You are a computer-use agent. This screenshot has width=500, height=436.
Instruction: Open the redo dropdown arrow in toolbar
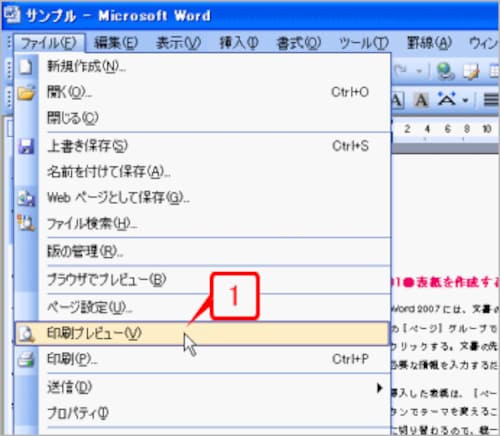[x=419, y=71]
